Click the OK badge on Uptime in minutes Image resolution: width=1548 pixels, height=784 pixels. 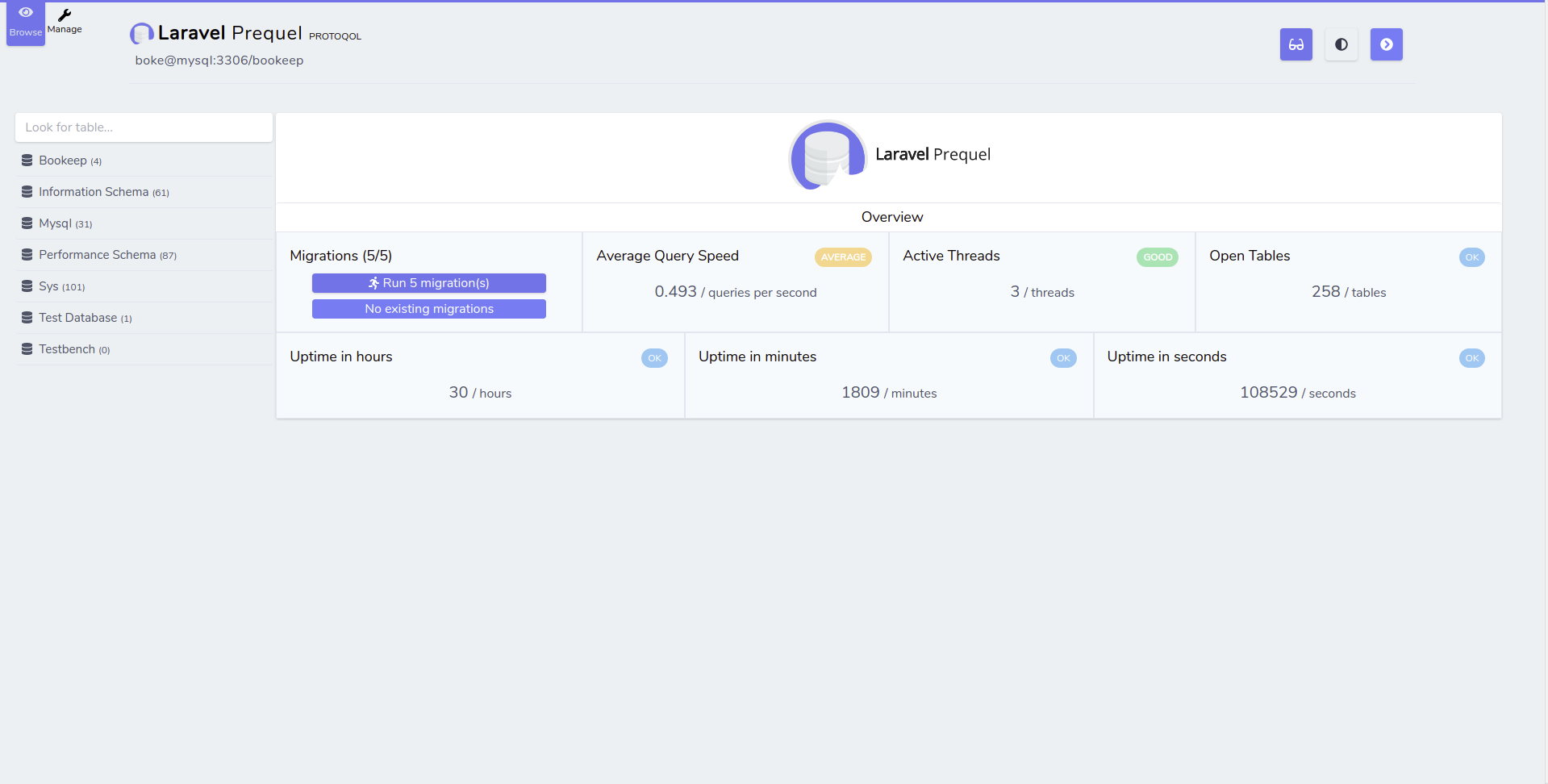coord(1063,358)
